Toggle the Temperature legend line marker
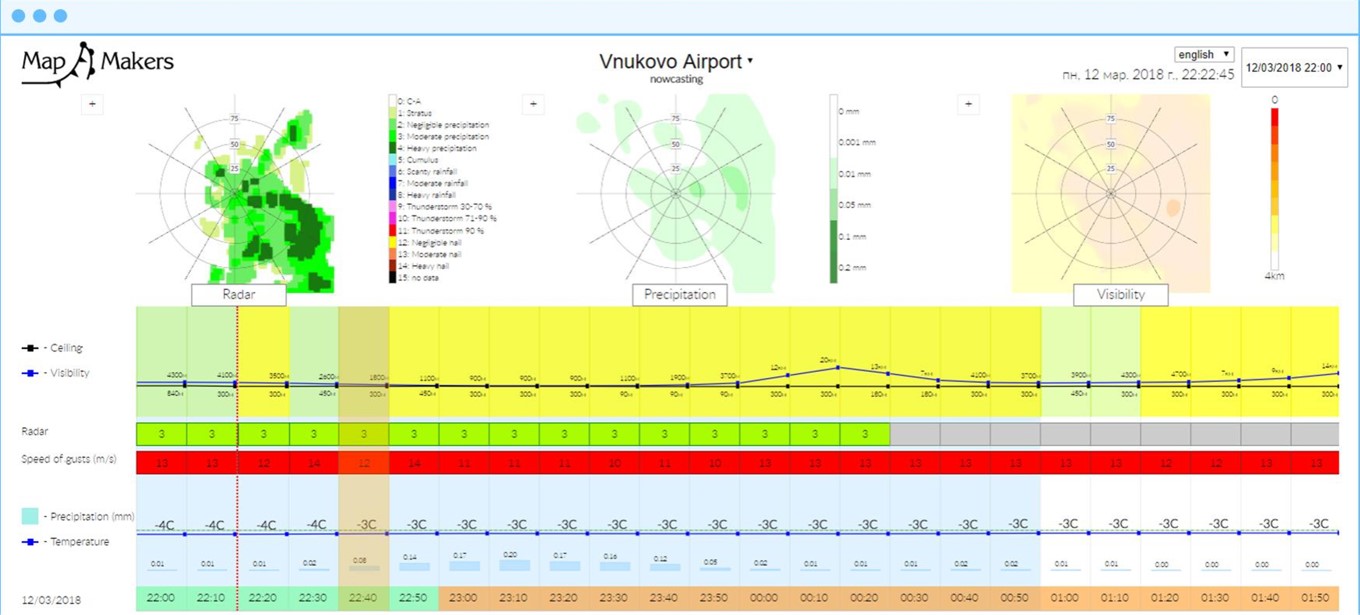Screen dimensions: 1360x615 pos(31,542)
